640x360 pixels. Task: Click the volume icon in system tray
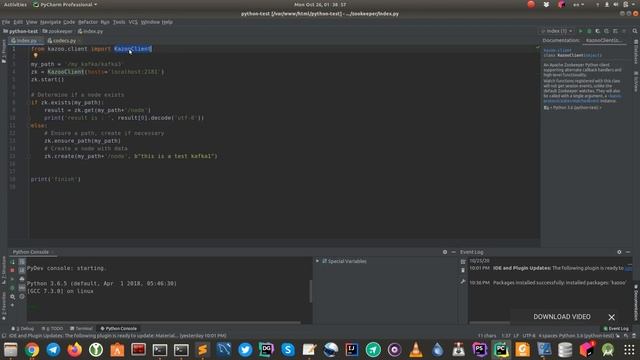pos(616,4)
